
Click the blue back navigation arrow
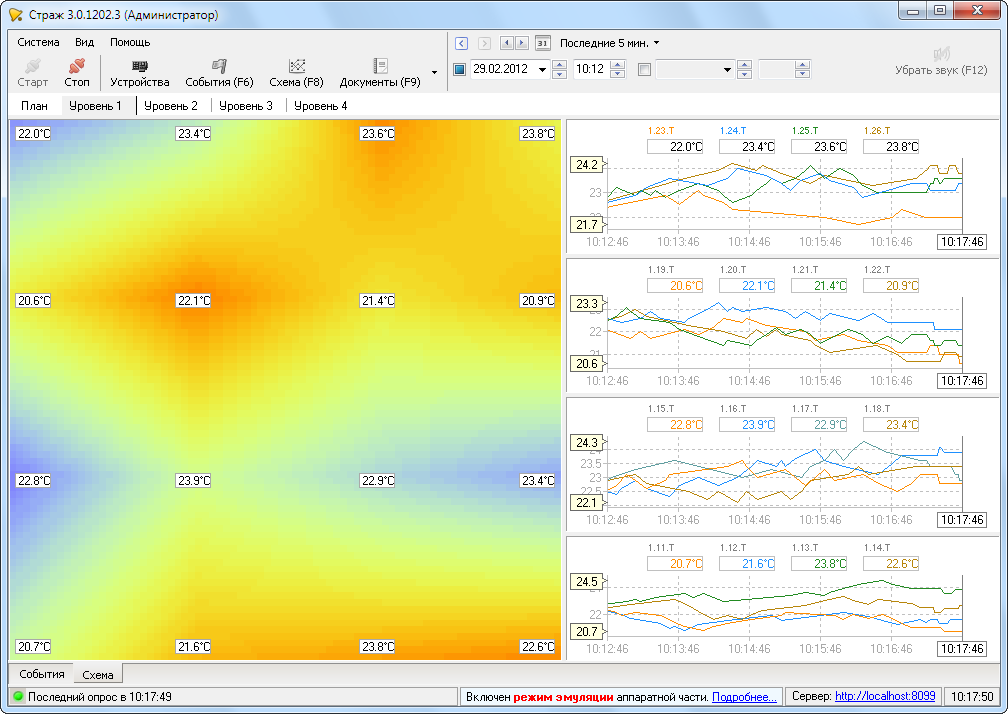click(x=462, y=43)
